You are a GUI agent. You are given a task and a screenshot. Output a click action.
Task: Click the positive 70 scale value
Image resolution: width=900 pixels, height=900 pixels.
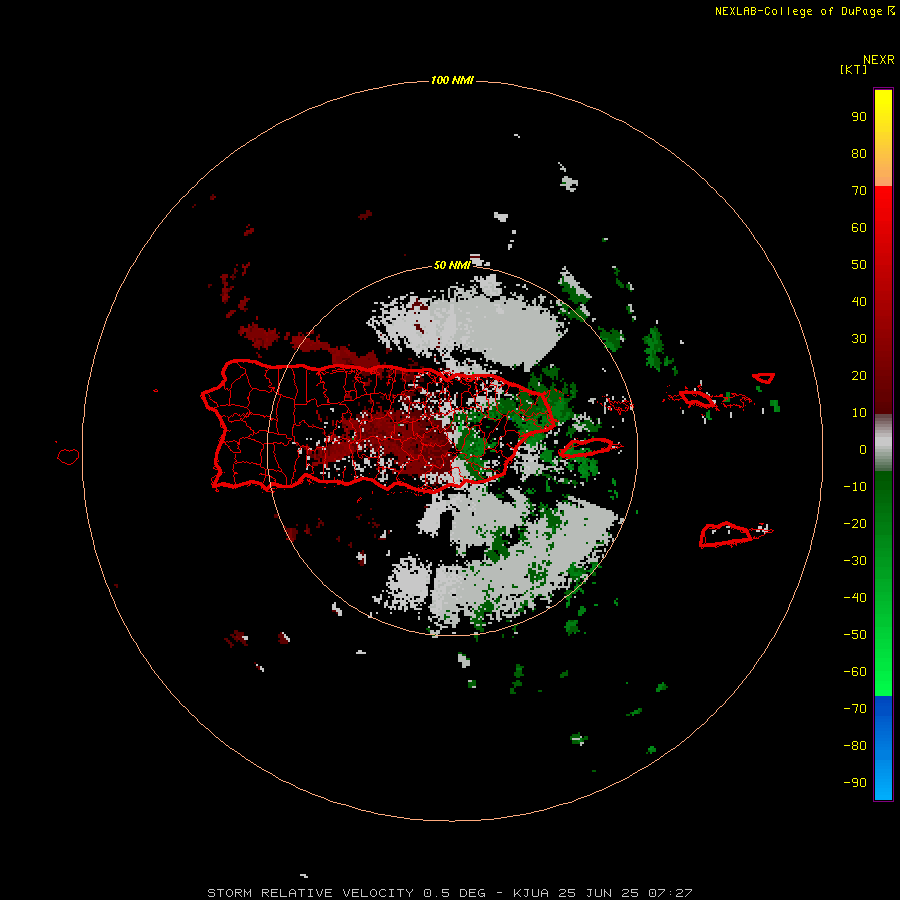tap(859, 191)
